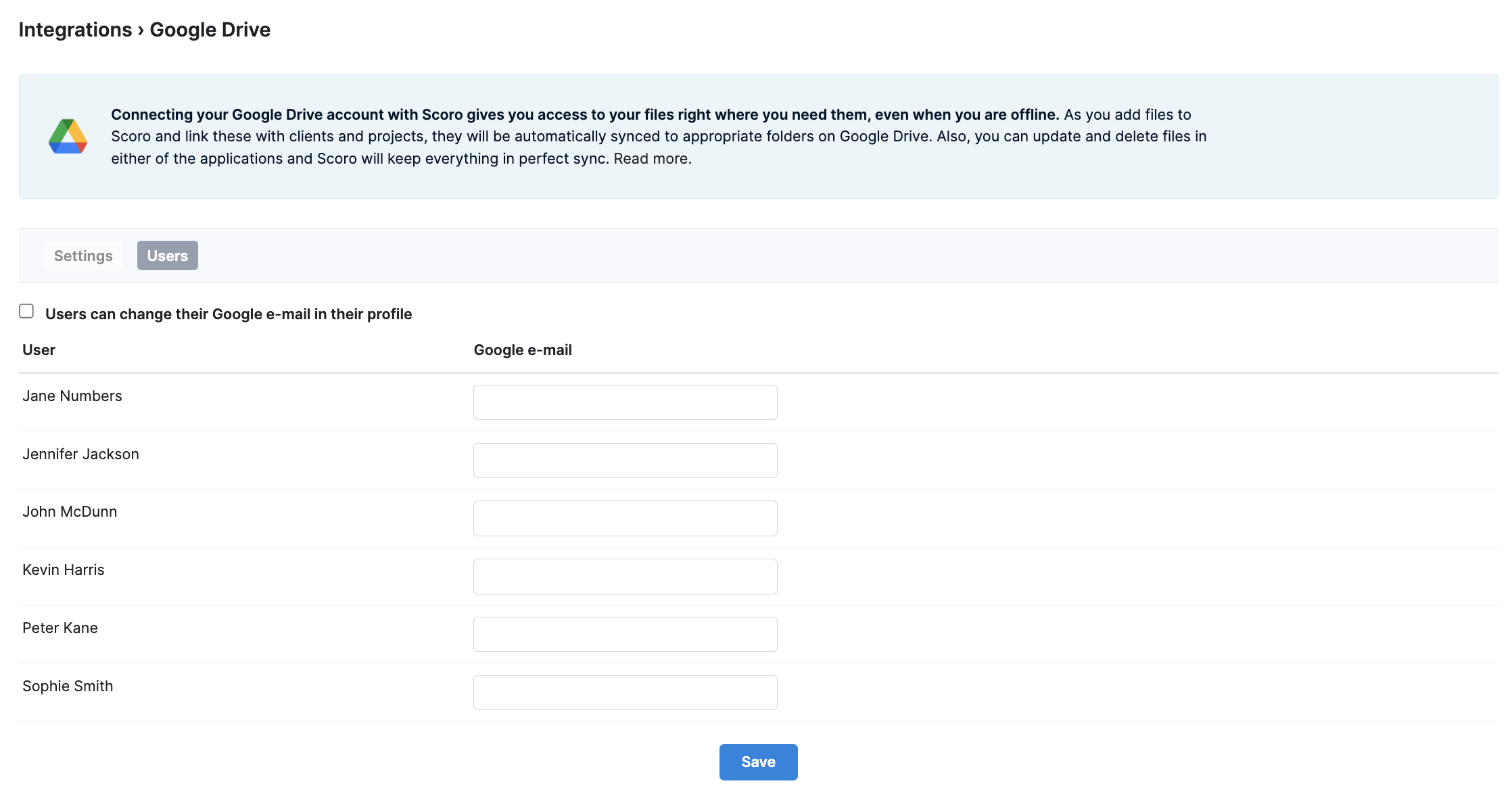Click the user name Jennifer Jackson
The width and height of the screenshot is (1512, 794).
[80, 454]
